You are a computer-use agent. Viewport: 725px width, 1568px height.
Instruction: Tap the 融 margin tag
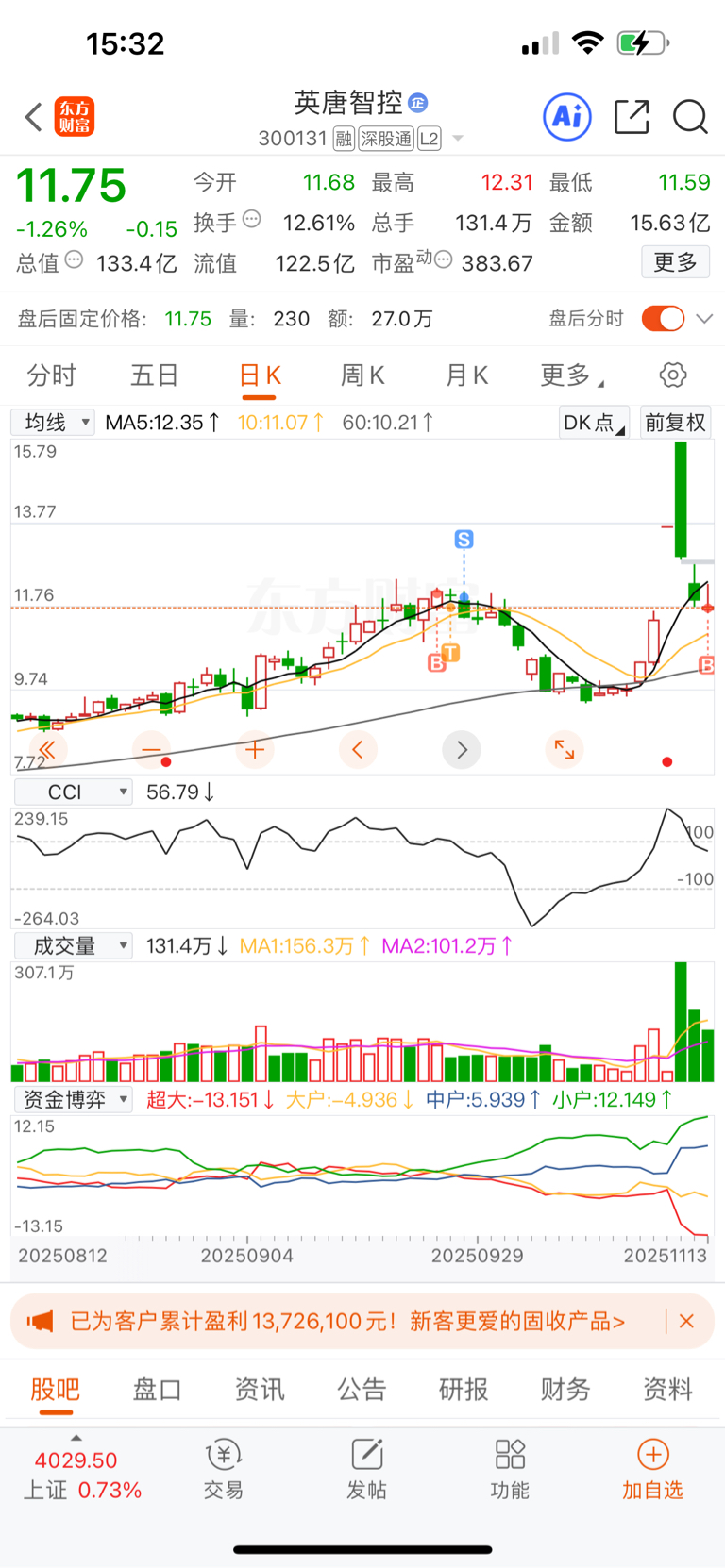coord(344,139)
